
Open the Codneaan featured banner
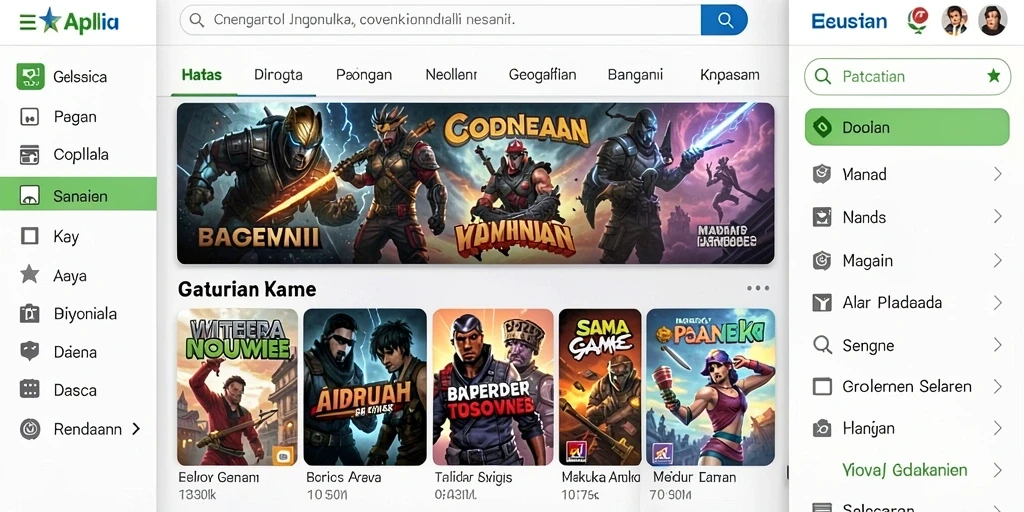point(475,183)
